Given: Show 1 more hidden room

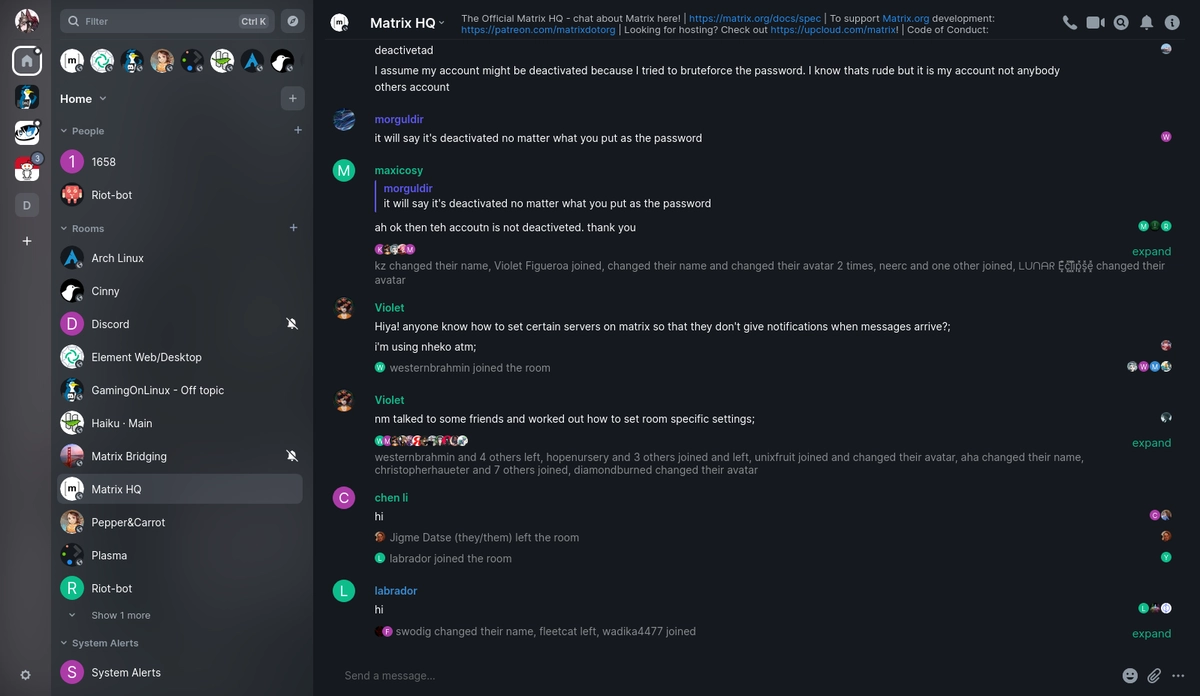Looking at the screenshot, I should pyautogui.click(x=120, y=615).
